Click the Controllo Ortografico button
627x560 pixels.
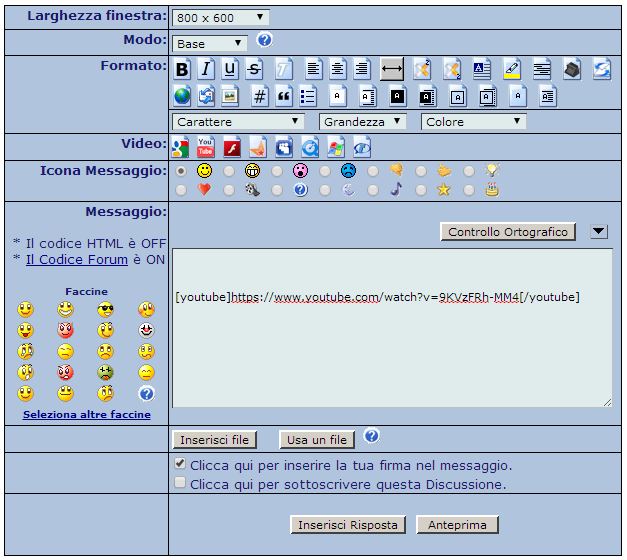tap(508, 232)
